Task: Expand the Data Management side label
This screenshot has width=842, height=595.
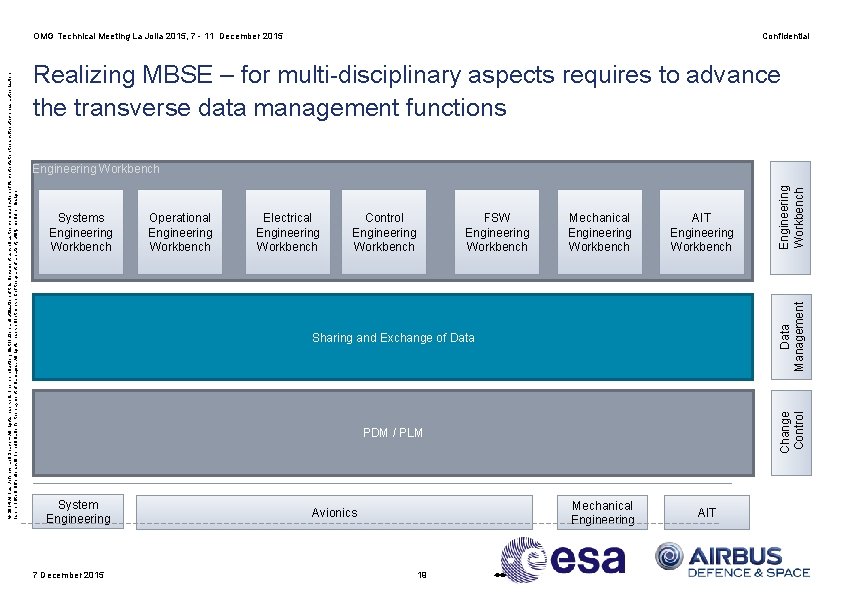Action: (789, 337)
